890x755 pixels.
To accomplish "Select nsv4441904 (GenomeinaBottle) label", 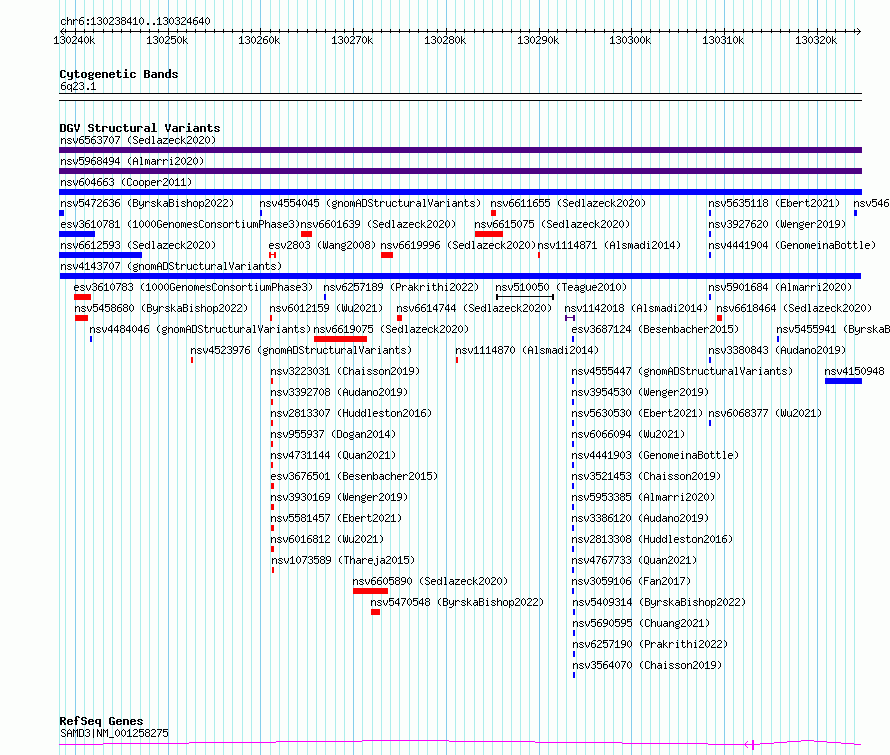I will point(792,245).
